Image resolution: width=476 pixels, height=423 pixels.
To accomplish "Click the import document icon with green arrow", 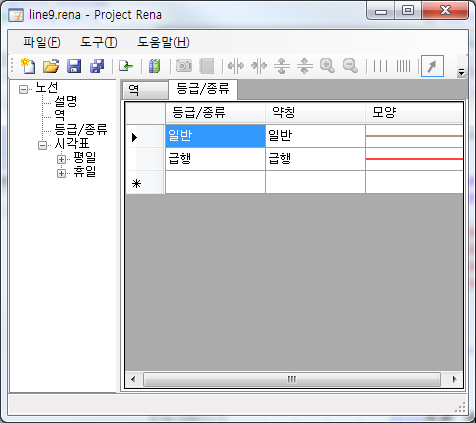I will click(126, 66).
